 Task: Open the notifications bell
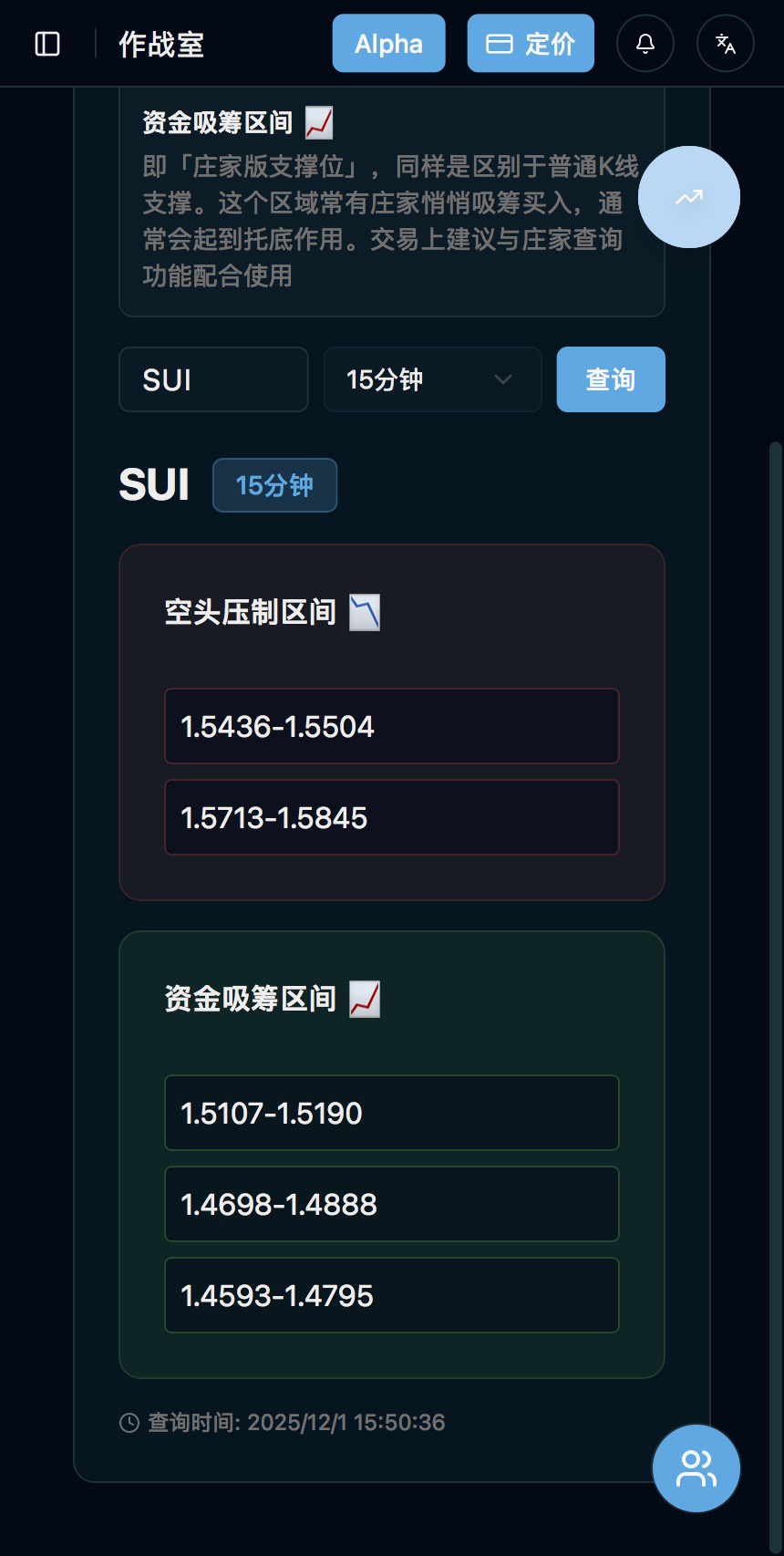[x=645, y=43]
